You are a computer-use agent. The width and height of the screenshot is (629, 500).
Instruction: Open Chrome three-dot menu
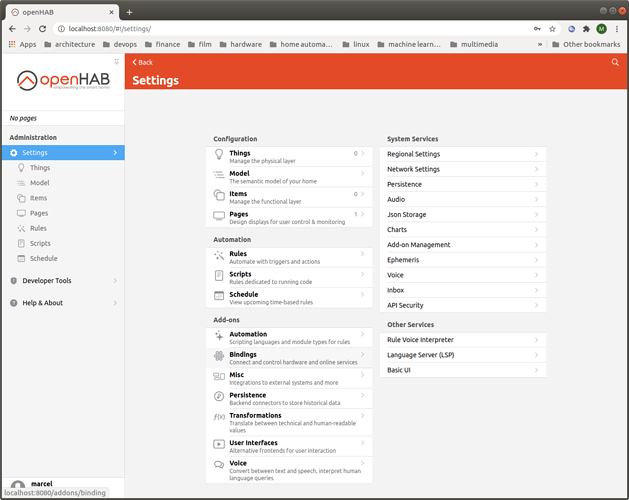coord(617,29)
